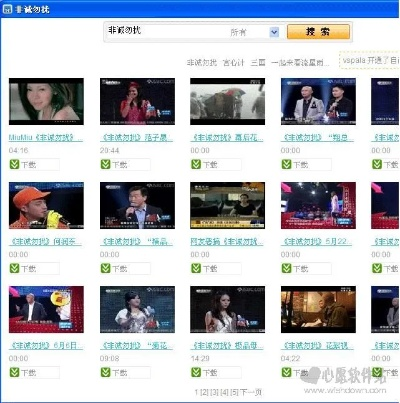Click the download icon under the 网友恶搞 video

click(x=196, y=268)
